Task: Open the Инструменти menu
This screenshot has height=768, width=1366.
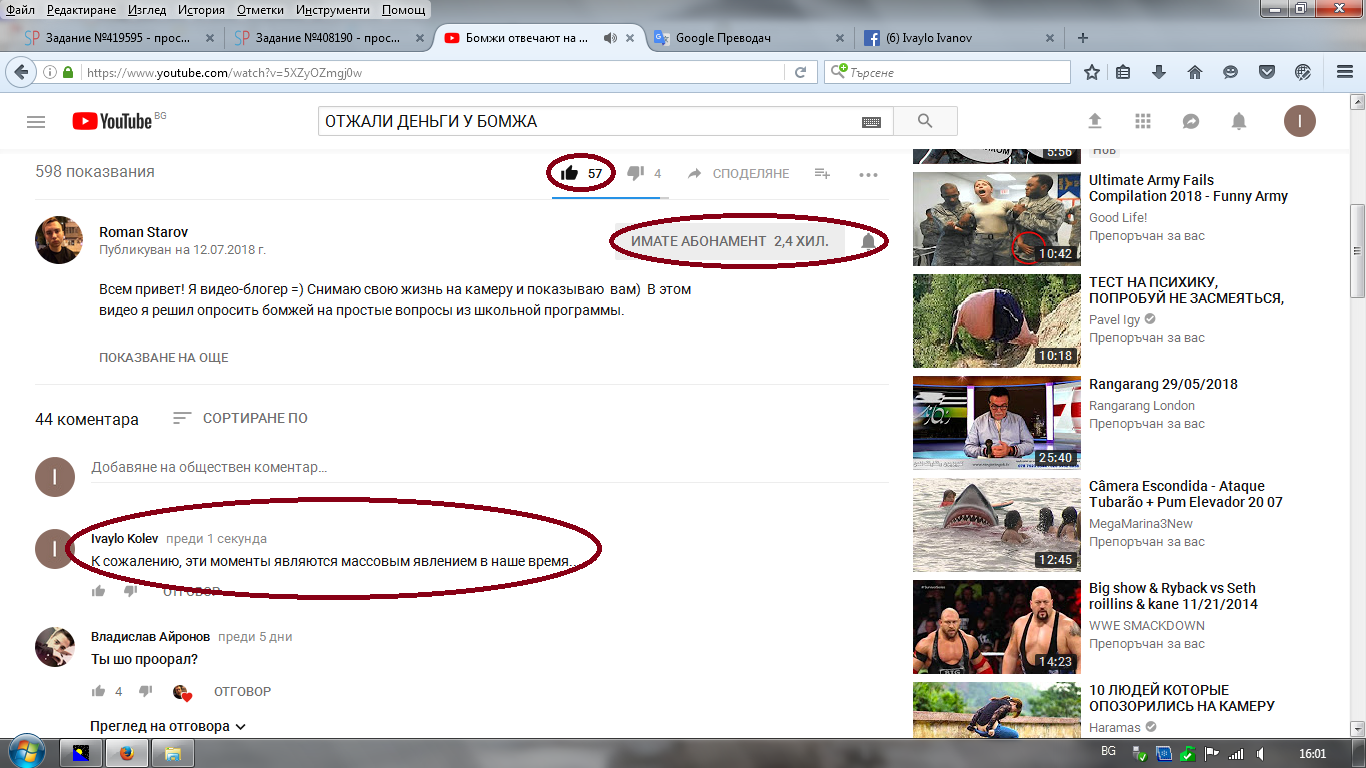Action: click(333, 10)
